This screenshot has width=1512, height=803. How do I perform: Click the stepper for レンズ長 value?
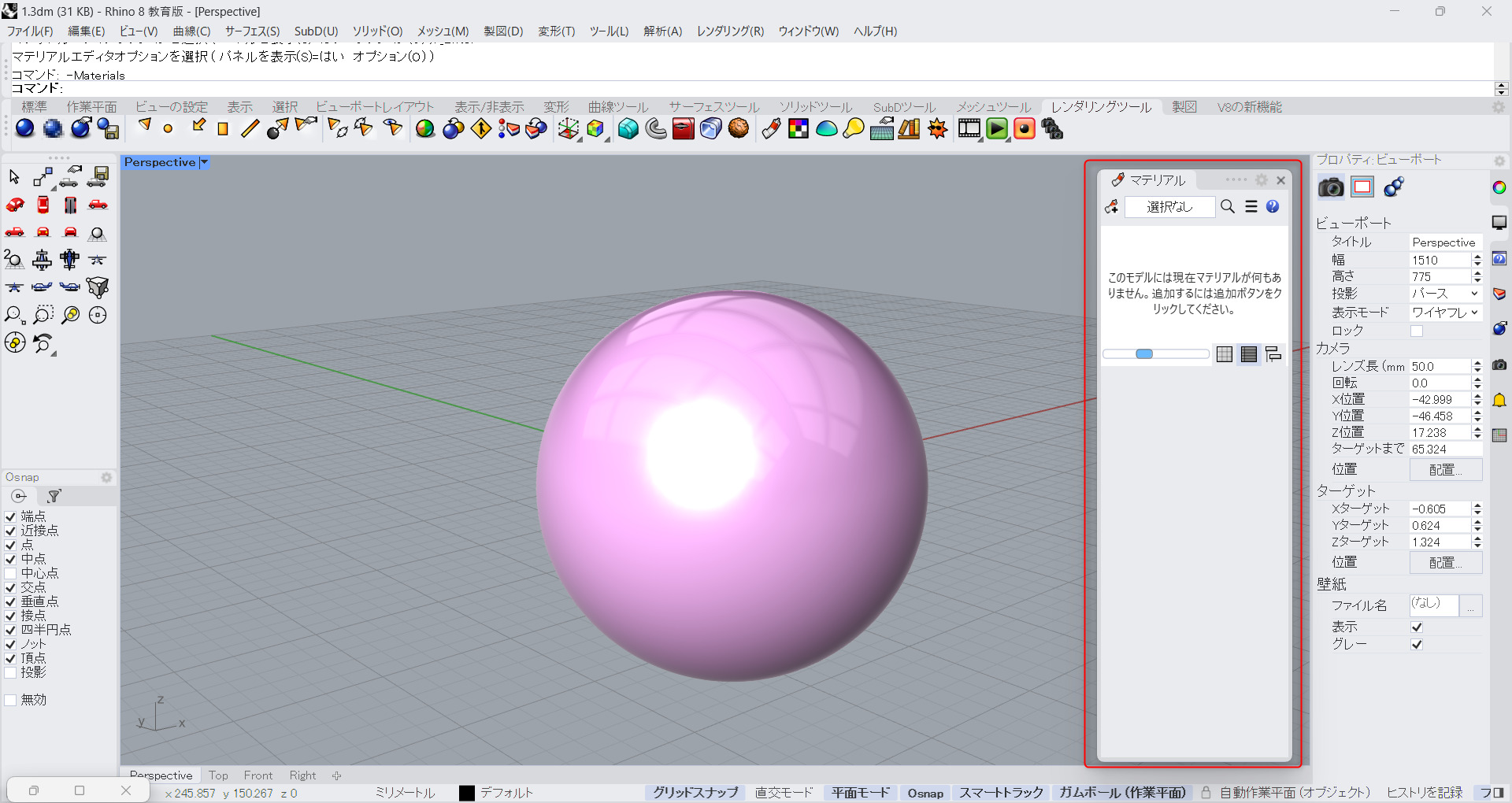tap(1477, 366)
